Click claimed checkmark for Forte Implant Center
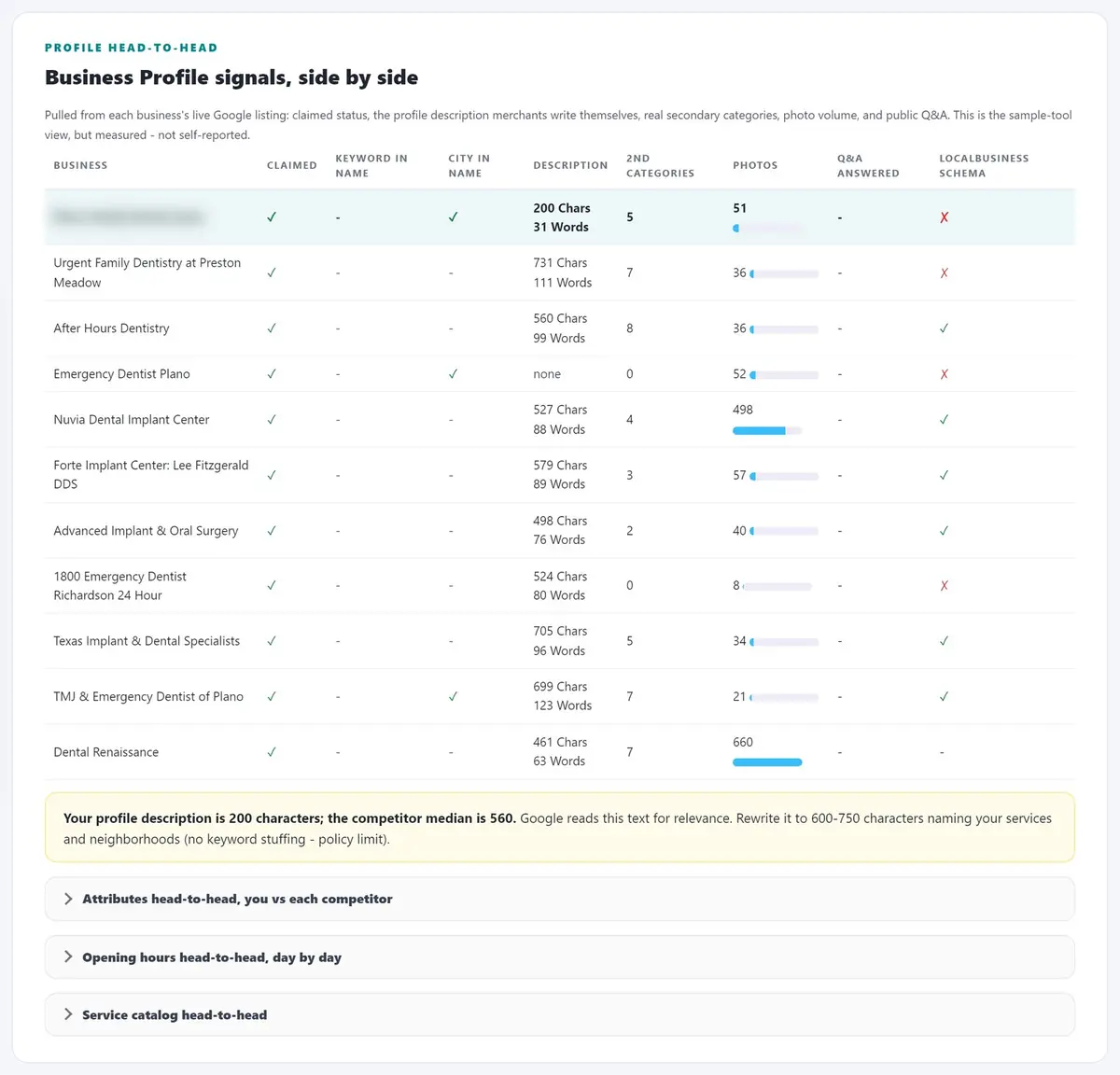 click(x=272, y=475)
